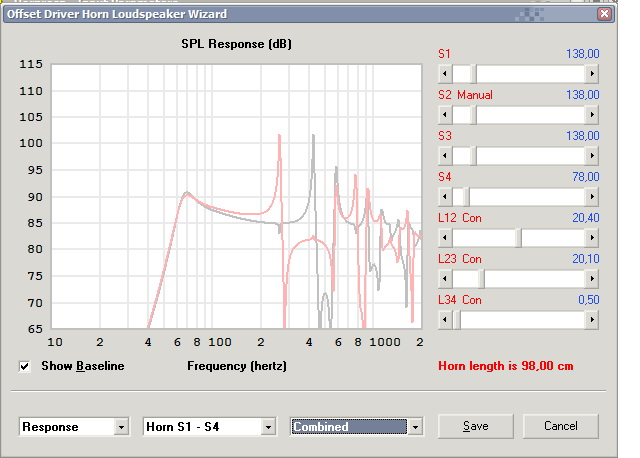
Task: Click the S1 slider right arrow
Action: [592, 74]
